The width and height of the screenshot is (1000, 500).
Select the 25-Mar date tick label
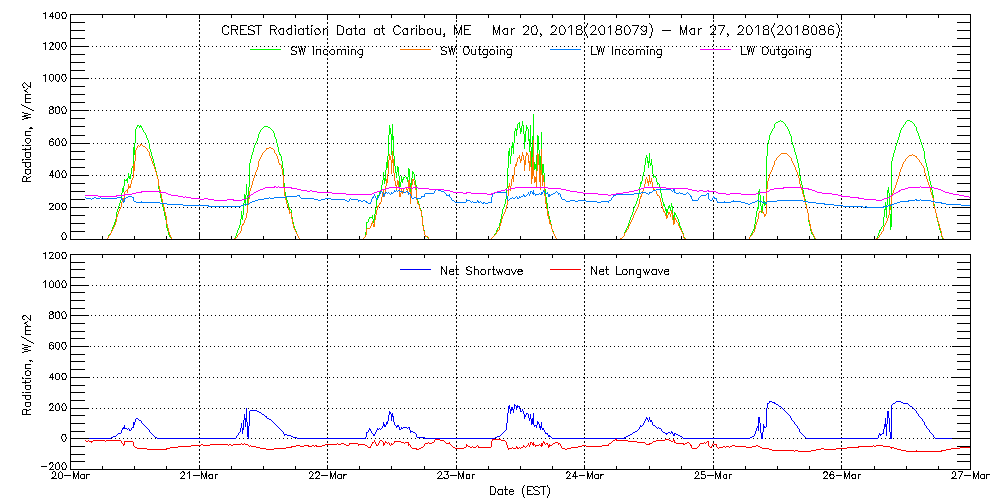[x=713, y=476]
